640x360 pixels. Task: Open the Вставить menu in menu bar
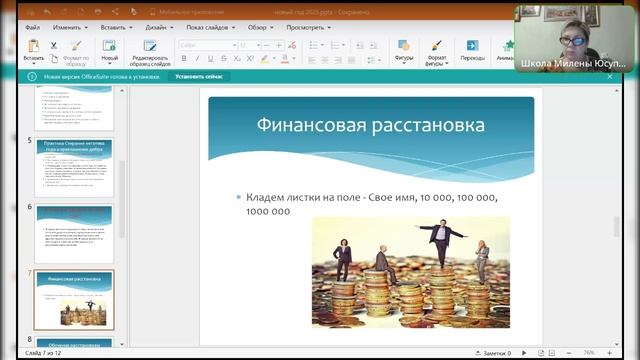coord(116,27)
